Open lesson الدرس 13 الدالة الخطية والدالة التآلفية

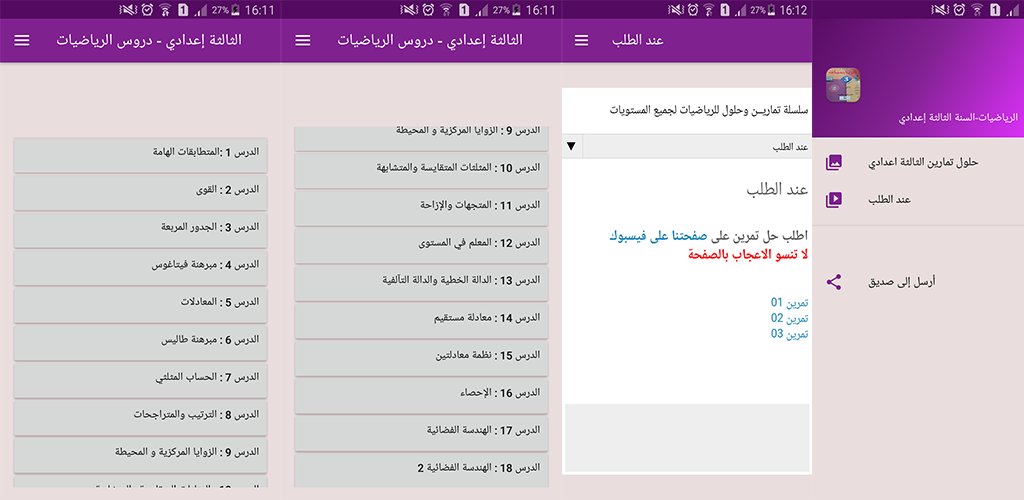tap(422, 283)
